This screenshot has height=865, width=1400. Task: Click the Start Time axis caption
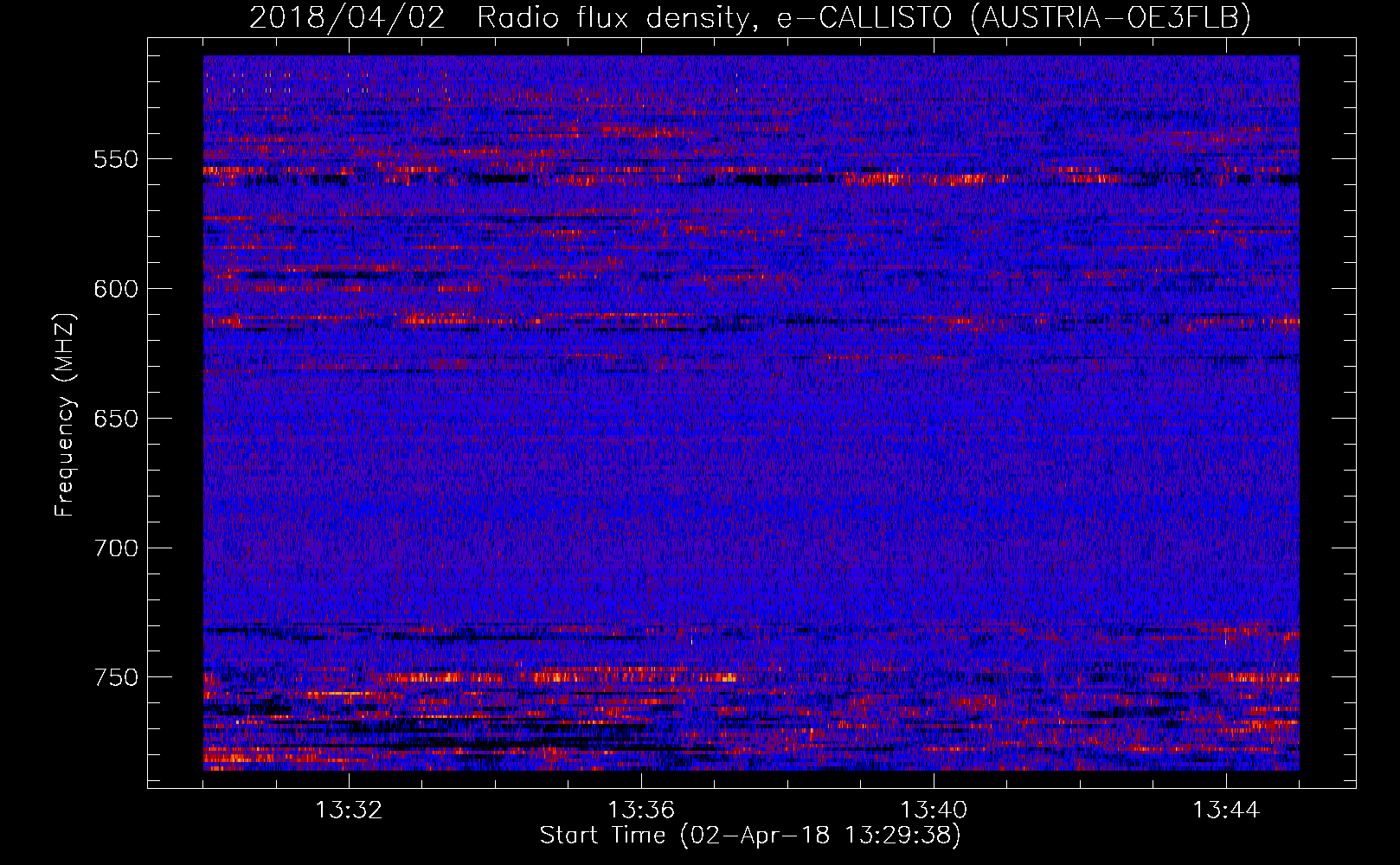pyautogui.click(x=750, y=836)
